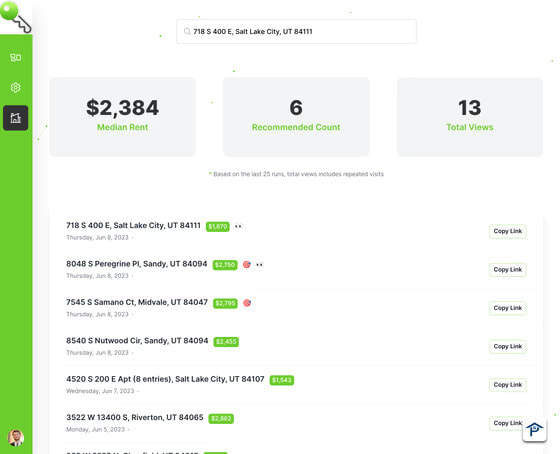Click eyes icon on 8048 S Peregrine row
This screenshot has height=454, width=560.
coord(260,265)
